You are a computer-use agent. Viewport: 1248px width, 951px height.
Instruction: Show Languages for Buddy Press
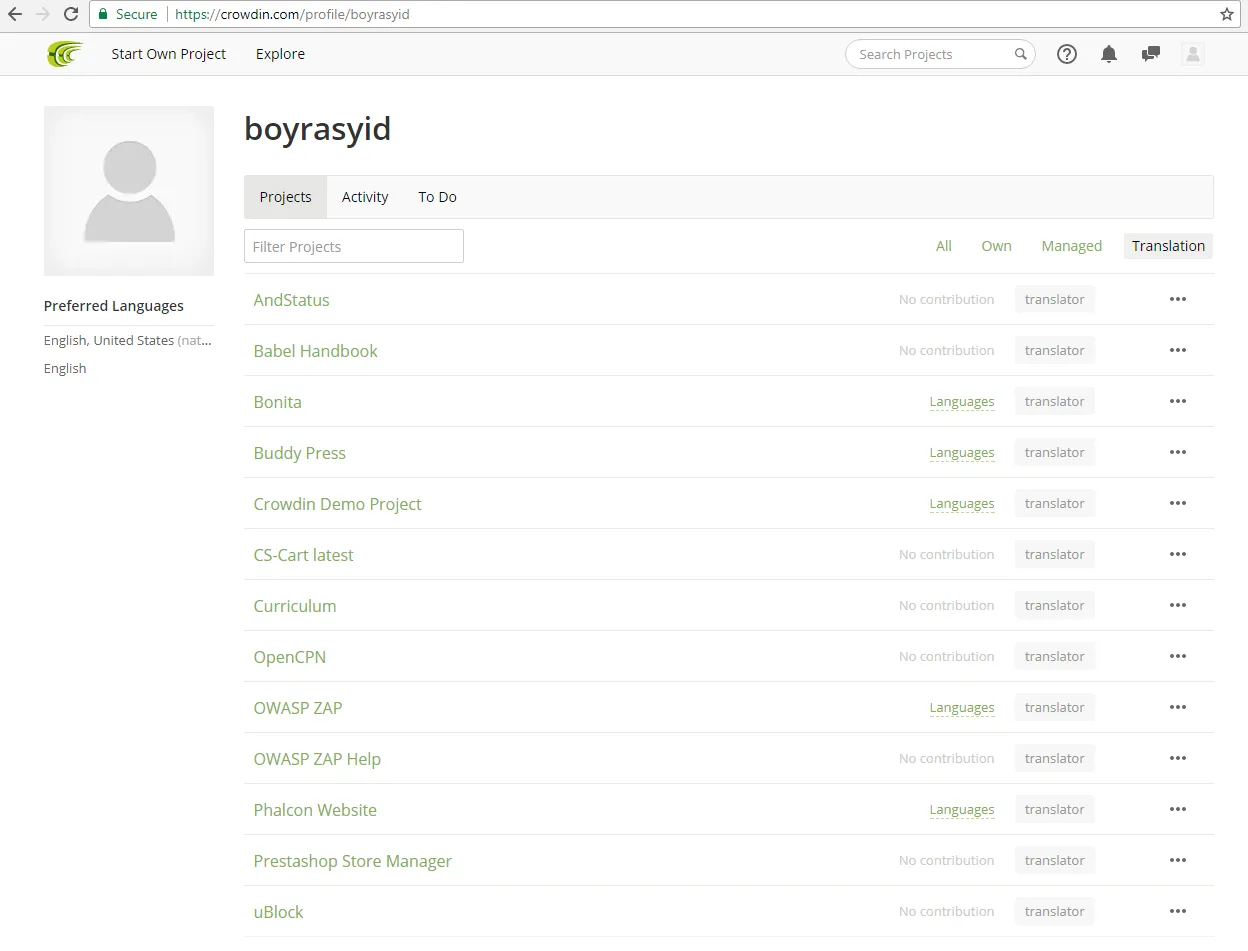[961, 453]
